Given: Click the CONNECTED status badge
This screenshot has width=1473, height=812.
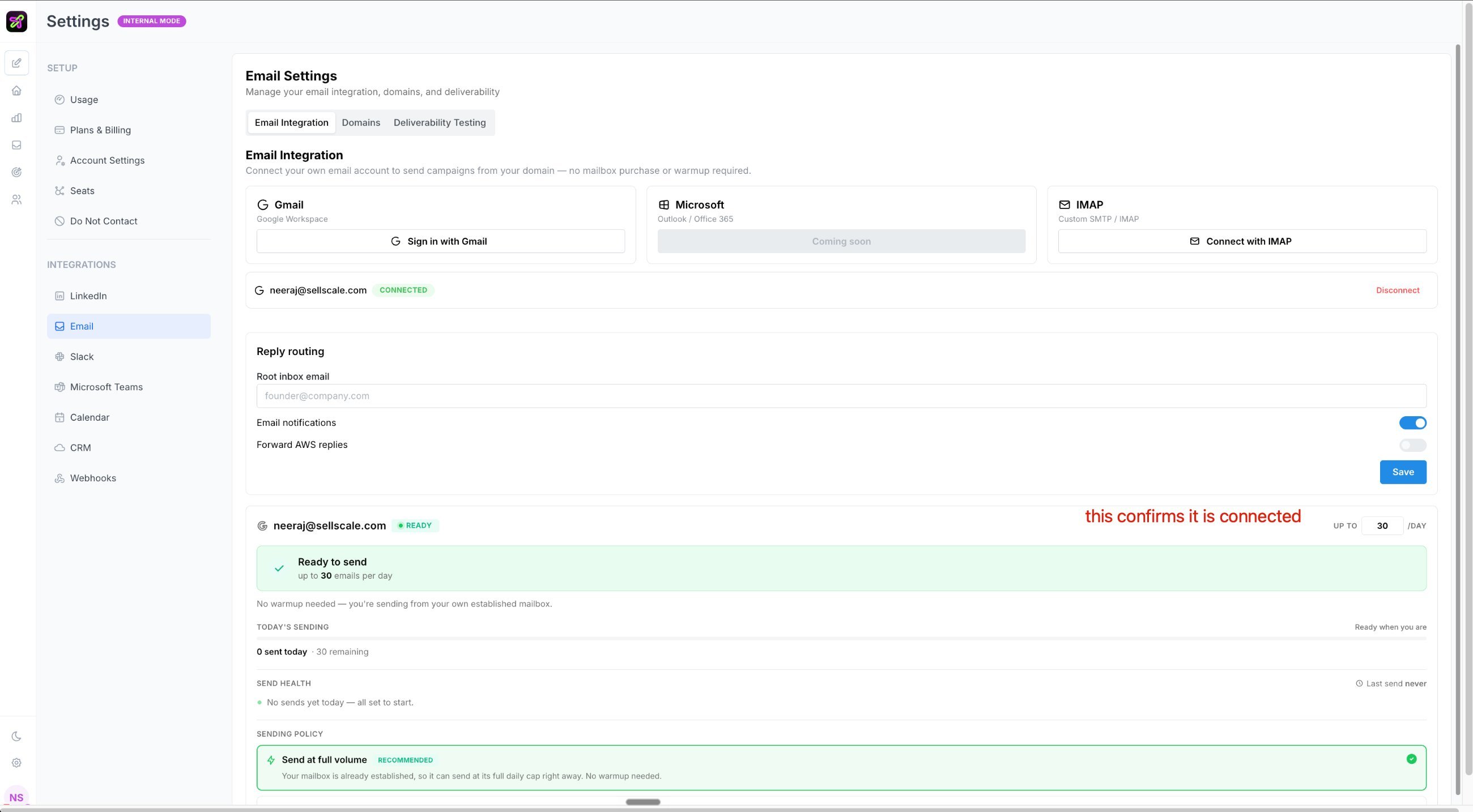Looking at the screenshot, I should coord(403,290).
